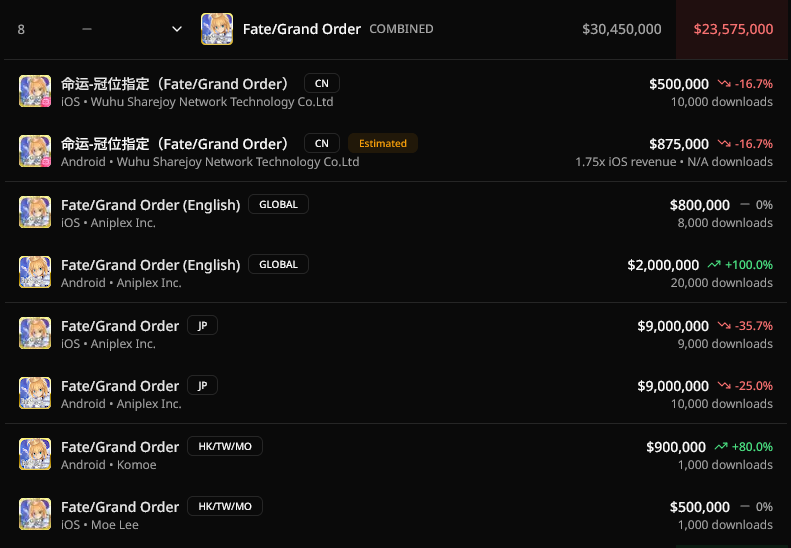This screenshot has width=791, height=548.
Task: Click the $9,000,000 revenue on the JP iOS row
Action: tap(673, 326)
